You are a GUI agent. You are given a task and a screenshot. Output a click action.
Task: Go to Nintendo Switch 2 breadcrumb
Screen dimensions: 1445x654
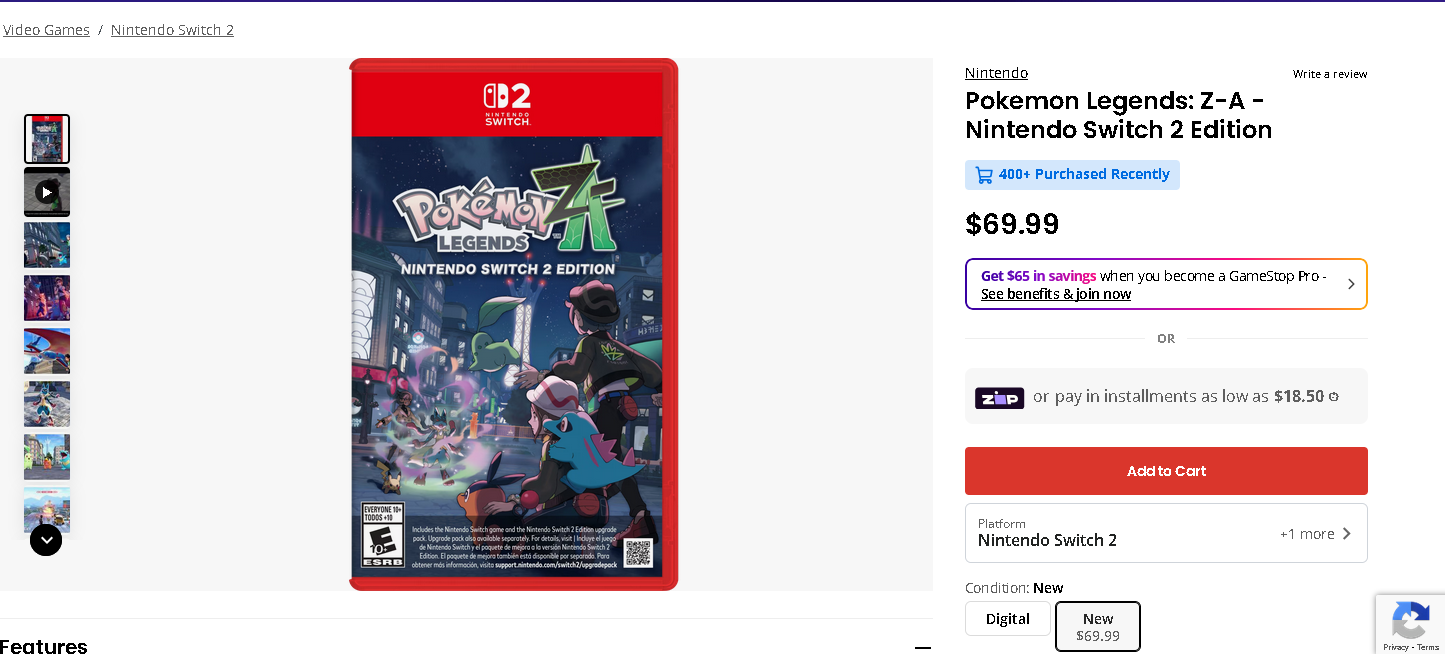(x=172, y=30)
